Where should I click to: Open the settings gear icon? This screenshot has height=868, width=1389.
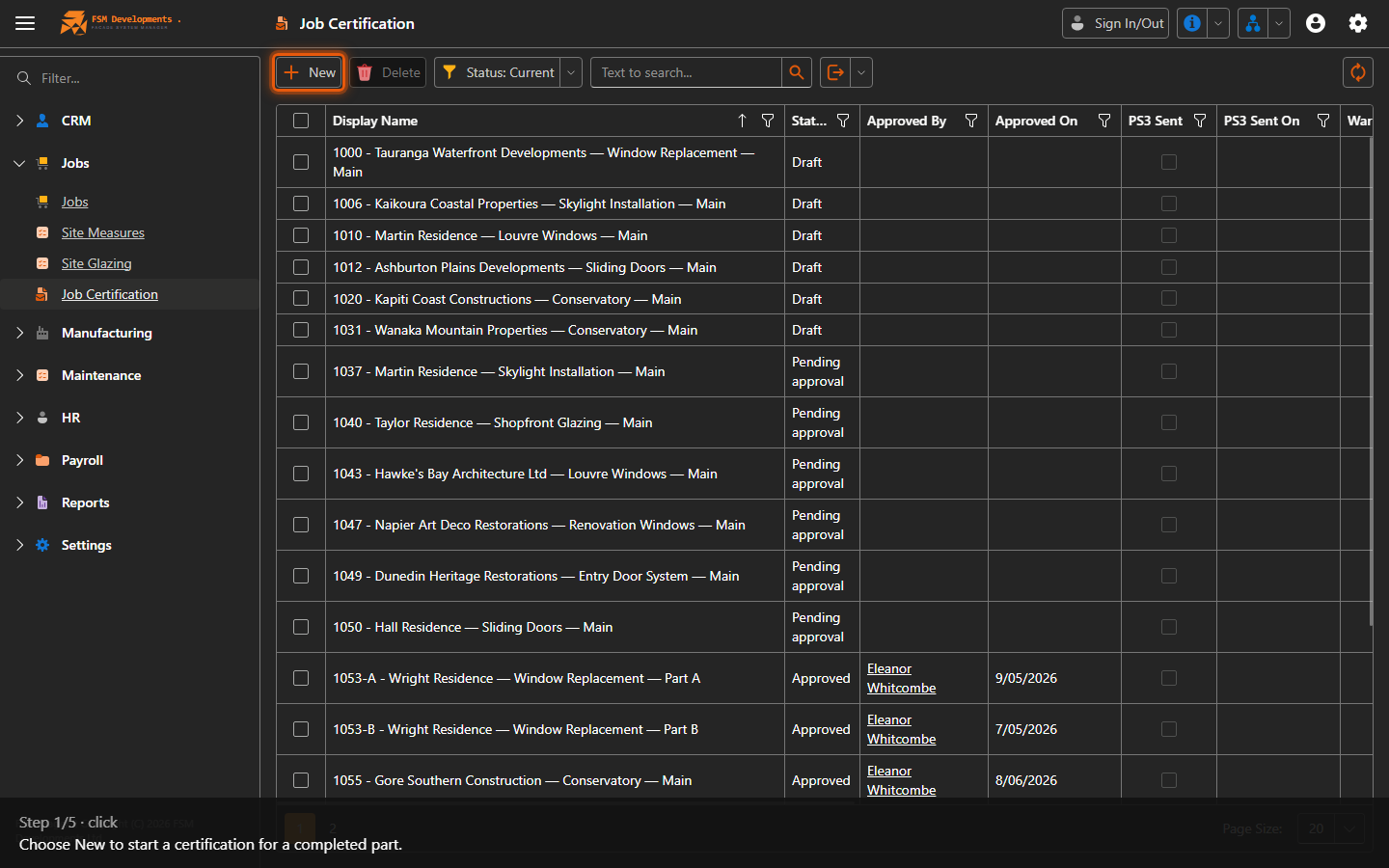pos(1358,23)
